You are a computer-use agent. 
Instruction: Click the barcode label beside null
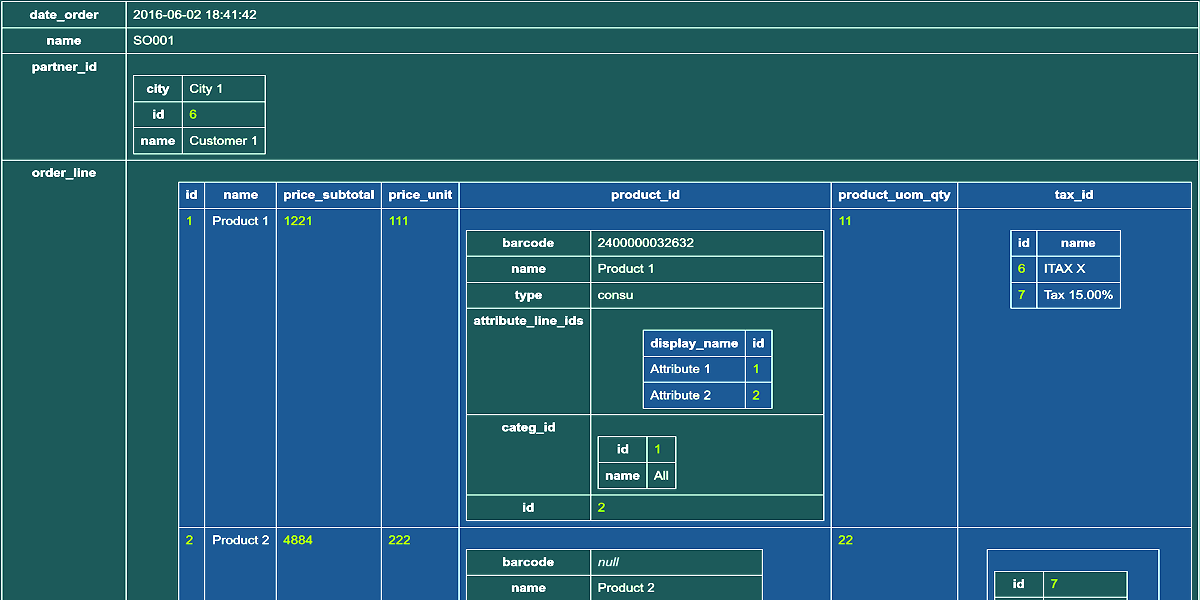click(x=528, y=562)
